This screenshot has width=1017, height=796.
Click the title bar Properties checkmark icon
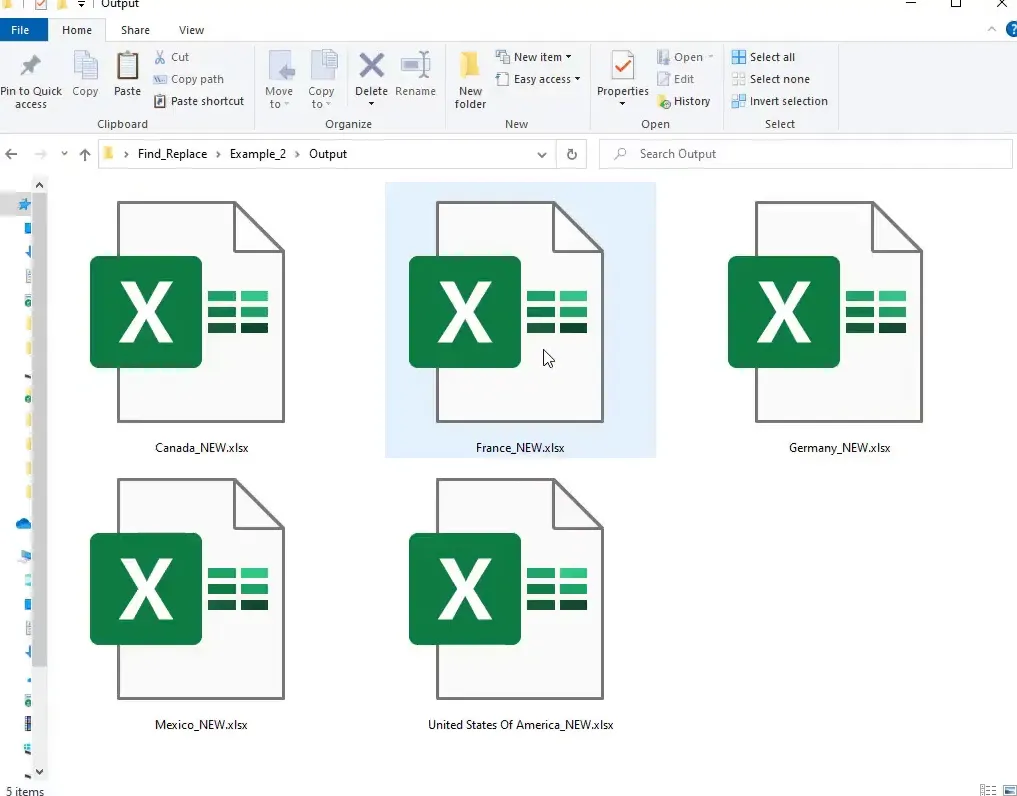tap(40, 5)
